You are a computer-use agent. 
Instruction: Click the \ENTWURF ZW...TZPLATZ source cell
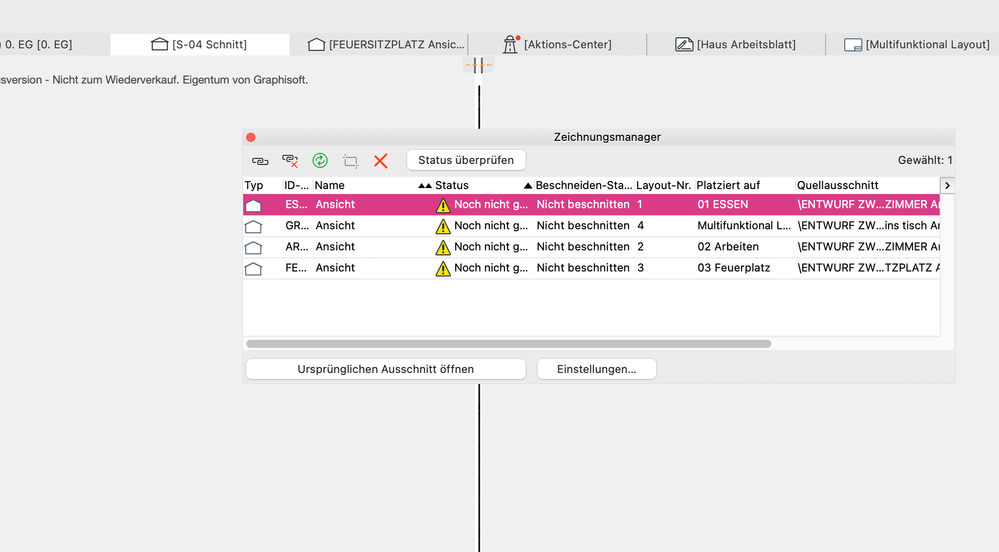coord(868,268)
